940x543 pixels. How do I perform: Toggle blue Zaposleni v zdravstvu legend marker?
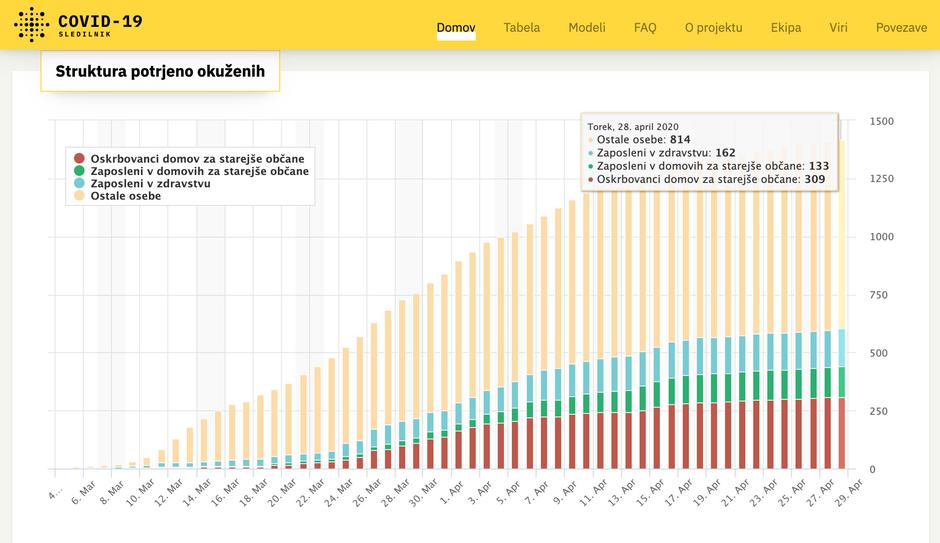pyautogui.click(x=80, y=184)
